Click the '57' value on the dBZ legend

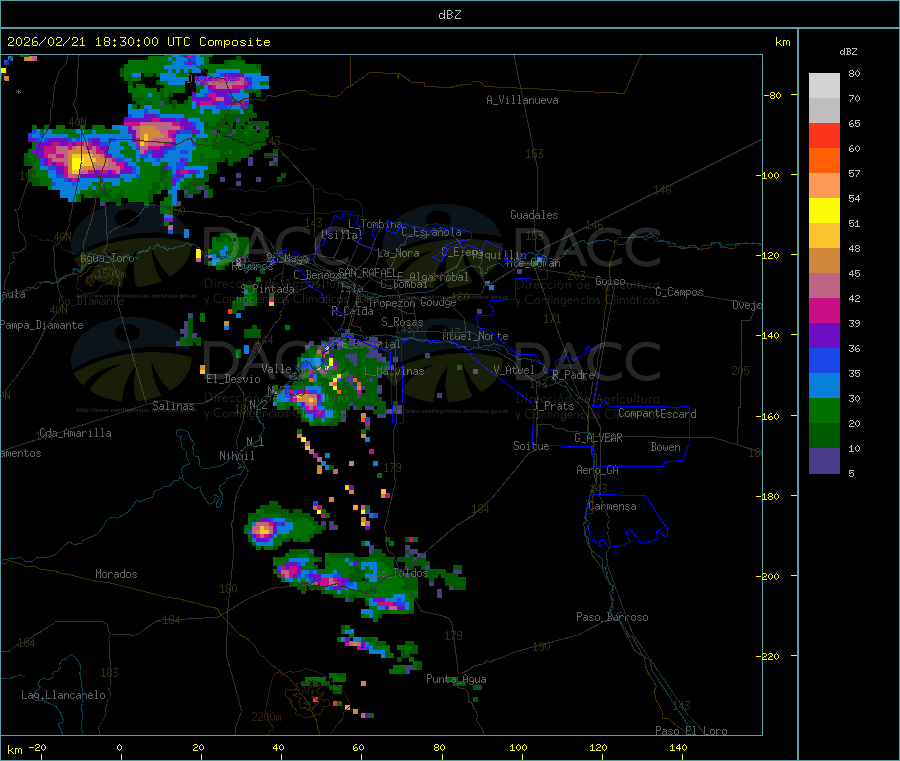[854, 173]
